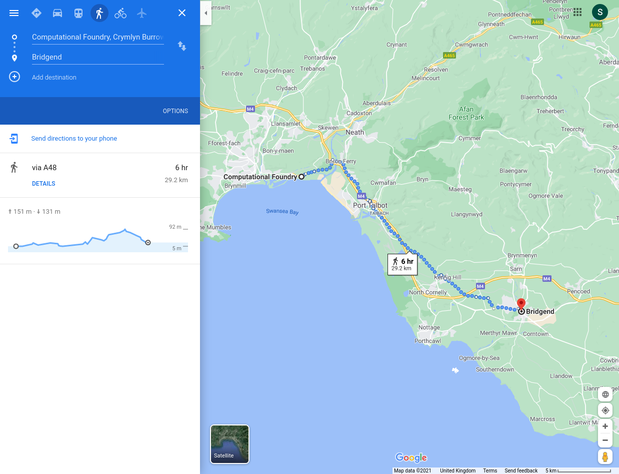Open route OPTIONS

(175, 111)
